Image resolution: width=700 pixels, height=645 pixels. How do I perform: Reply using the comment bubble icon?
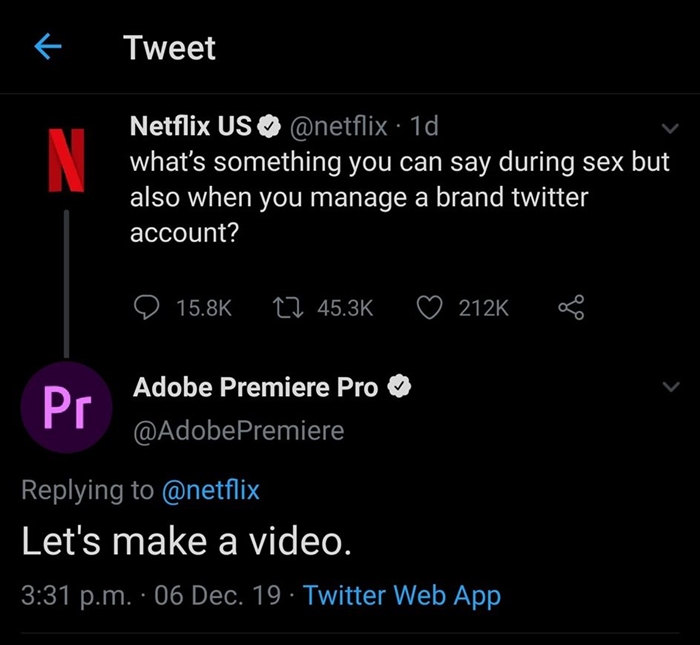click(x=146, y=308)
